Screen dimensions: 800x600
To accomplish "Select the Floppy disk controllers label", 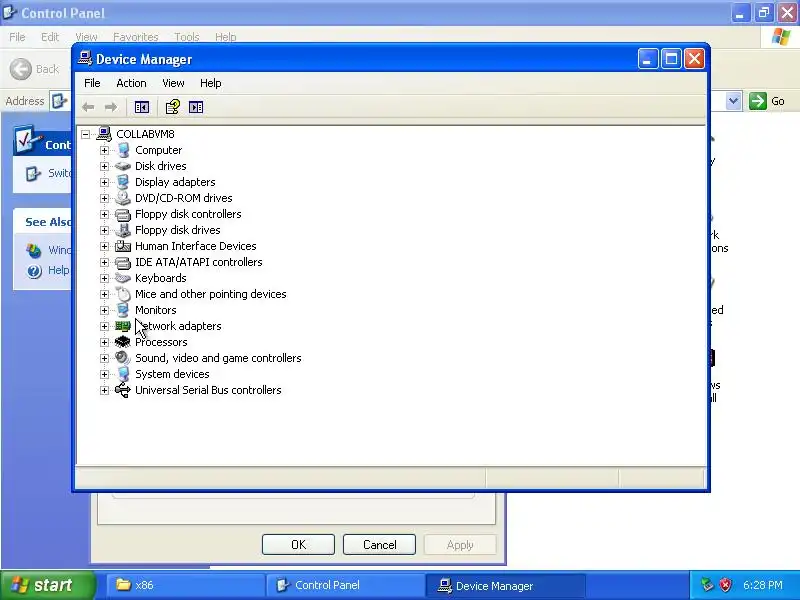I will (188, 214).
